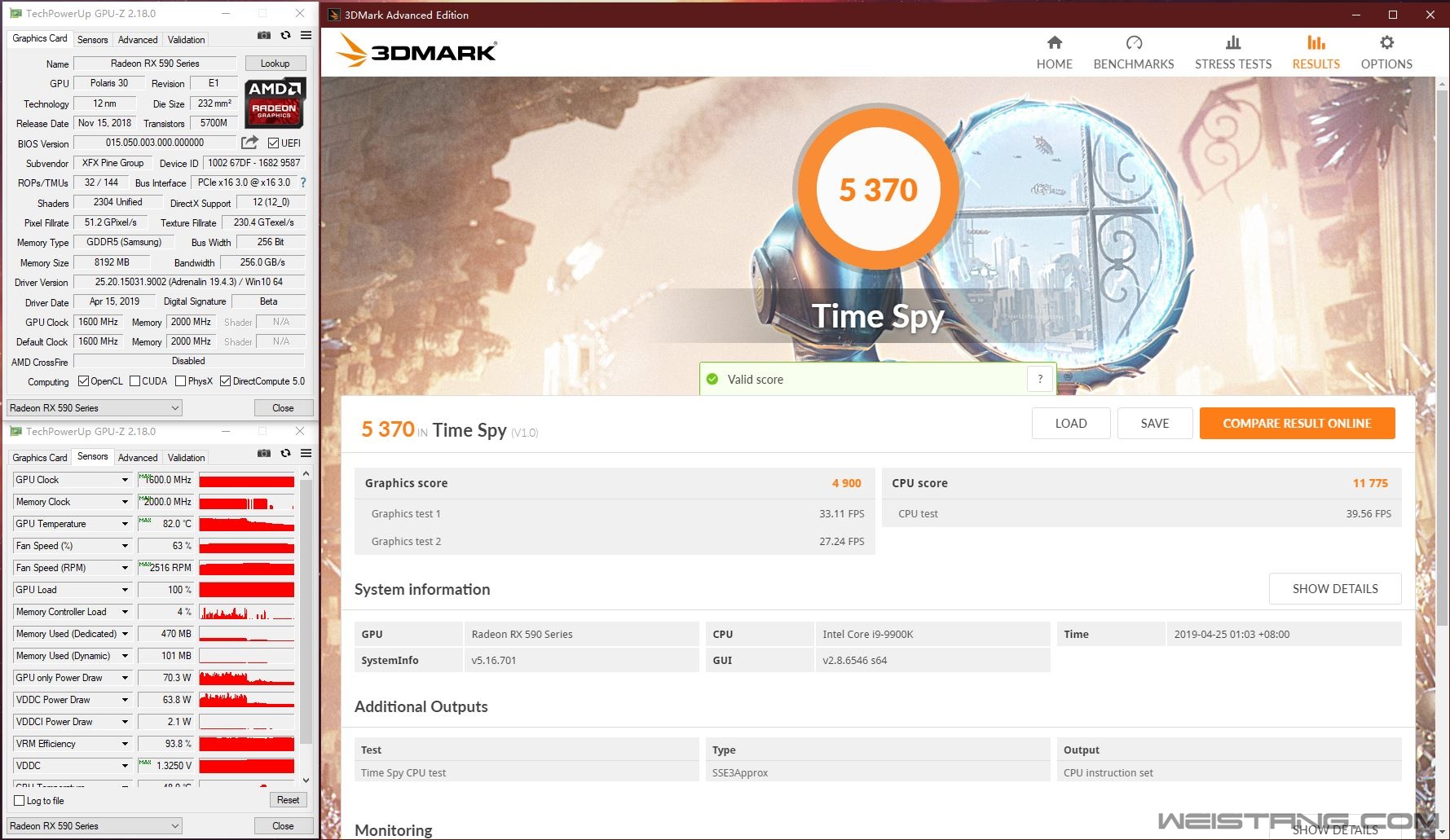Click Close button in top GPU-Z window
Viewport: 1450px width, 840px height.
click(x=283, y=408)
